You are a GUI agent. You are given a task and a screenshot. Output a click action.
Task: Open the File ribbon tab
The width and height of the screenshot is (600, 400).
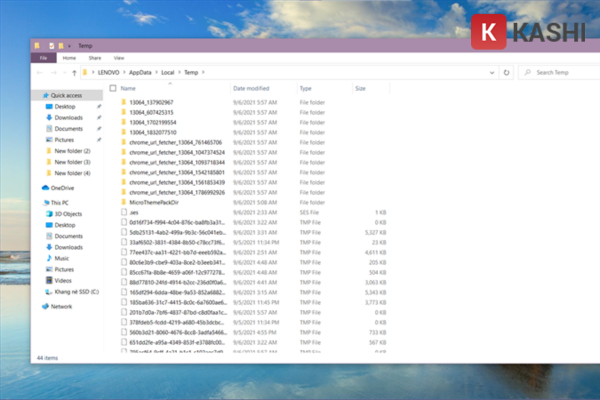point(44,58)
